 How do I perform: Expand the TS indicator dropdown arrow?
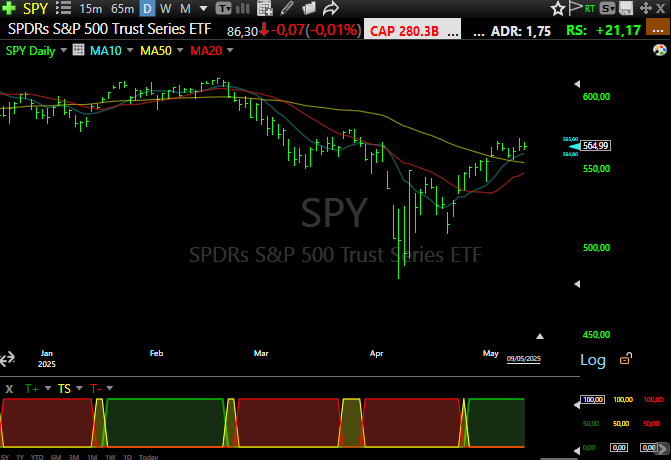coord(79,388)
